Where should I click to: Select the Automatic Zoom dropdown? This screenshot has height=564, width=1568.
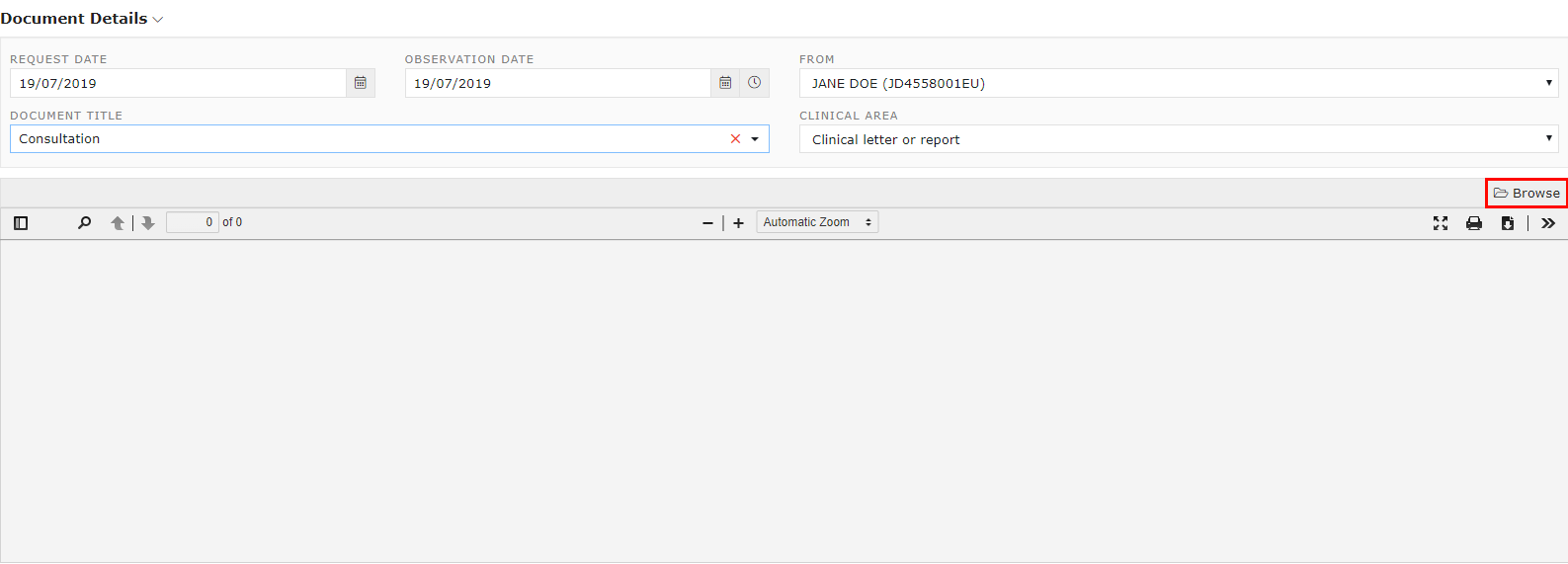[x=817, y=222]
